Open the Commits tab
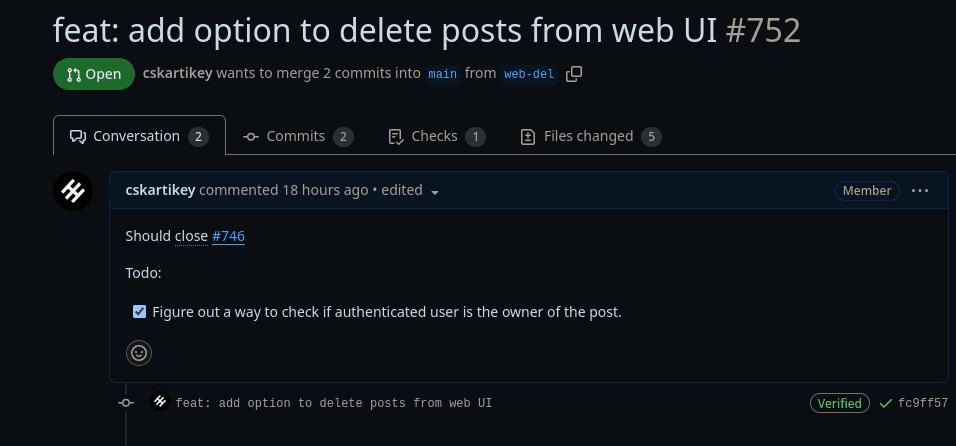The width and height of the screenshot is (956, 446). [298, 136]
